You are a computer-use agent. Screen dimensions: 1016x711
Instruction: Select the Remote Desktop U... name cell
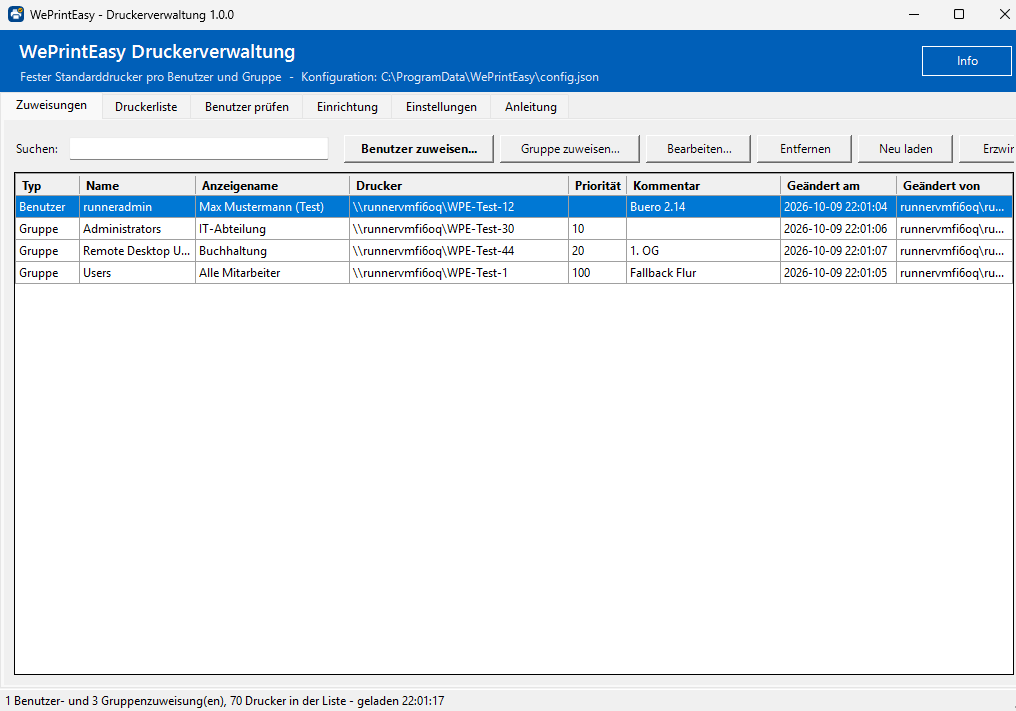point(137,251)
